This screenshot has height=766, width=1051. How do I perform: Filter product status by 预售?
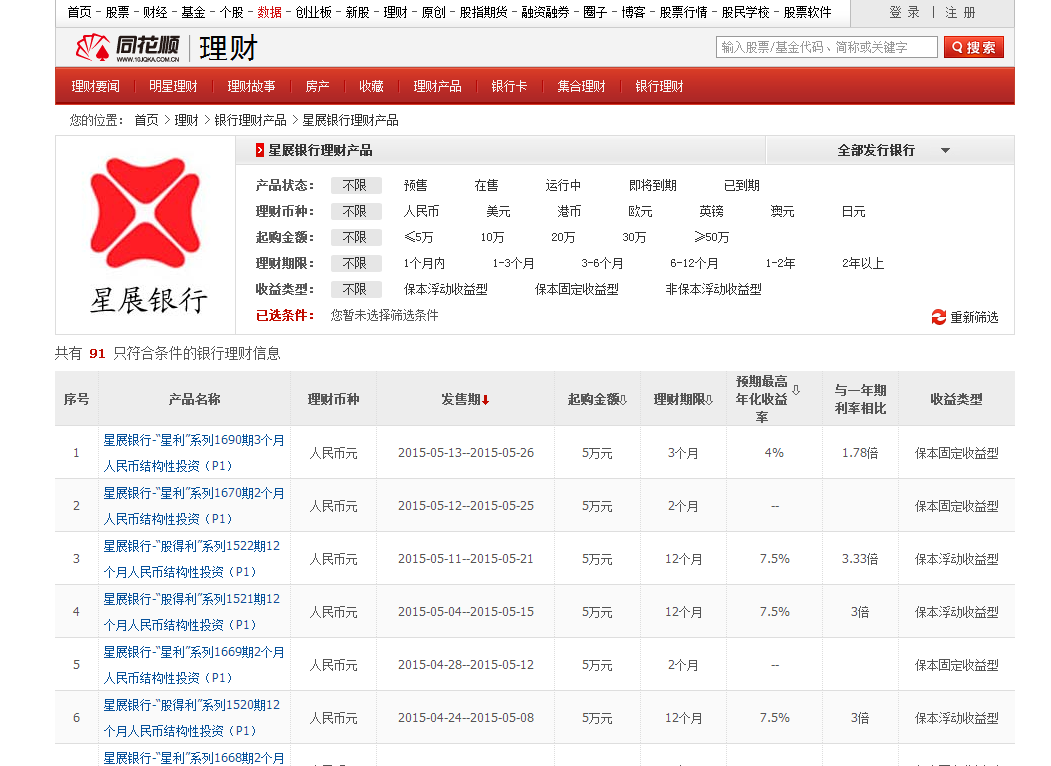416,186
